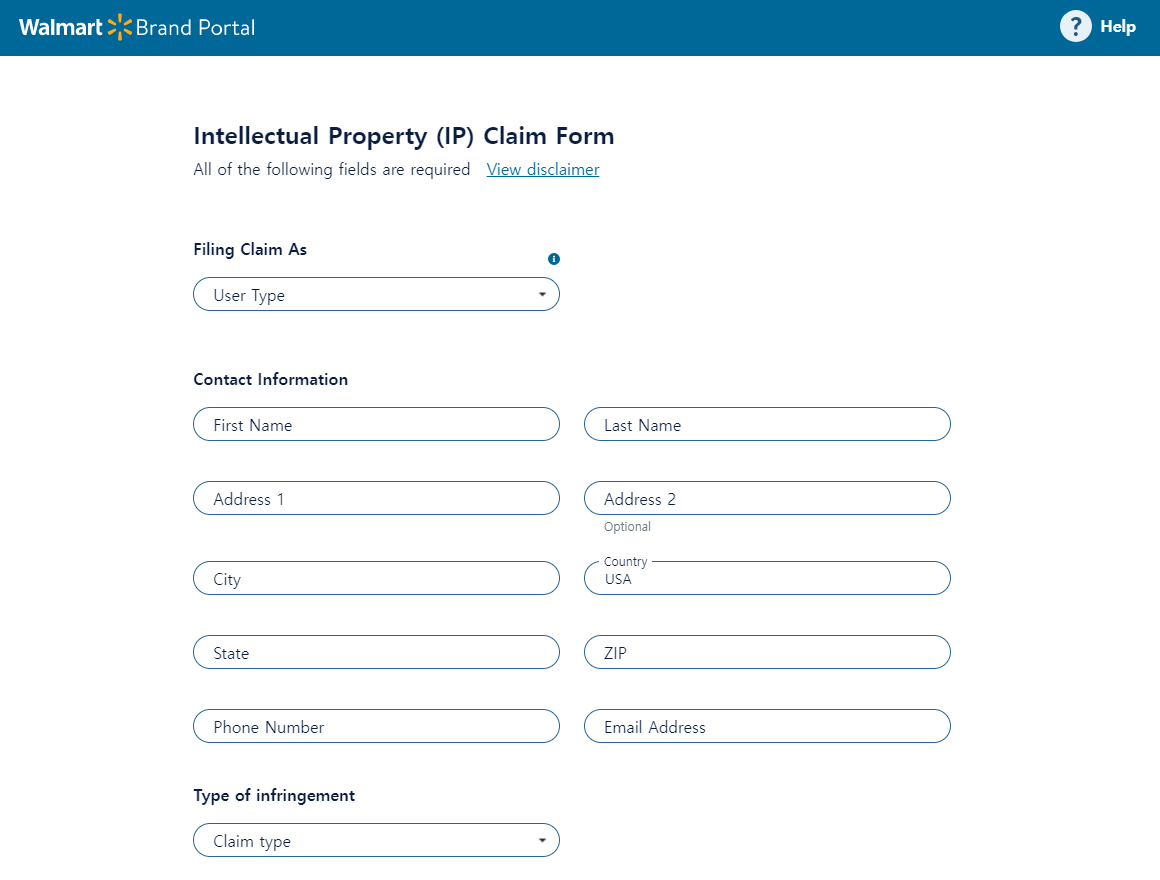Viewport: 1160px width, 880px height.
Task: Click the info icon above User Type
Action: (x=553, y=259)
